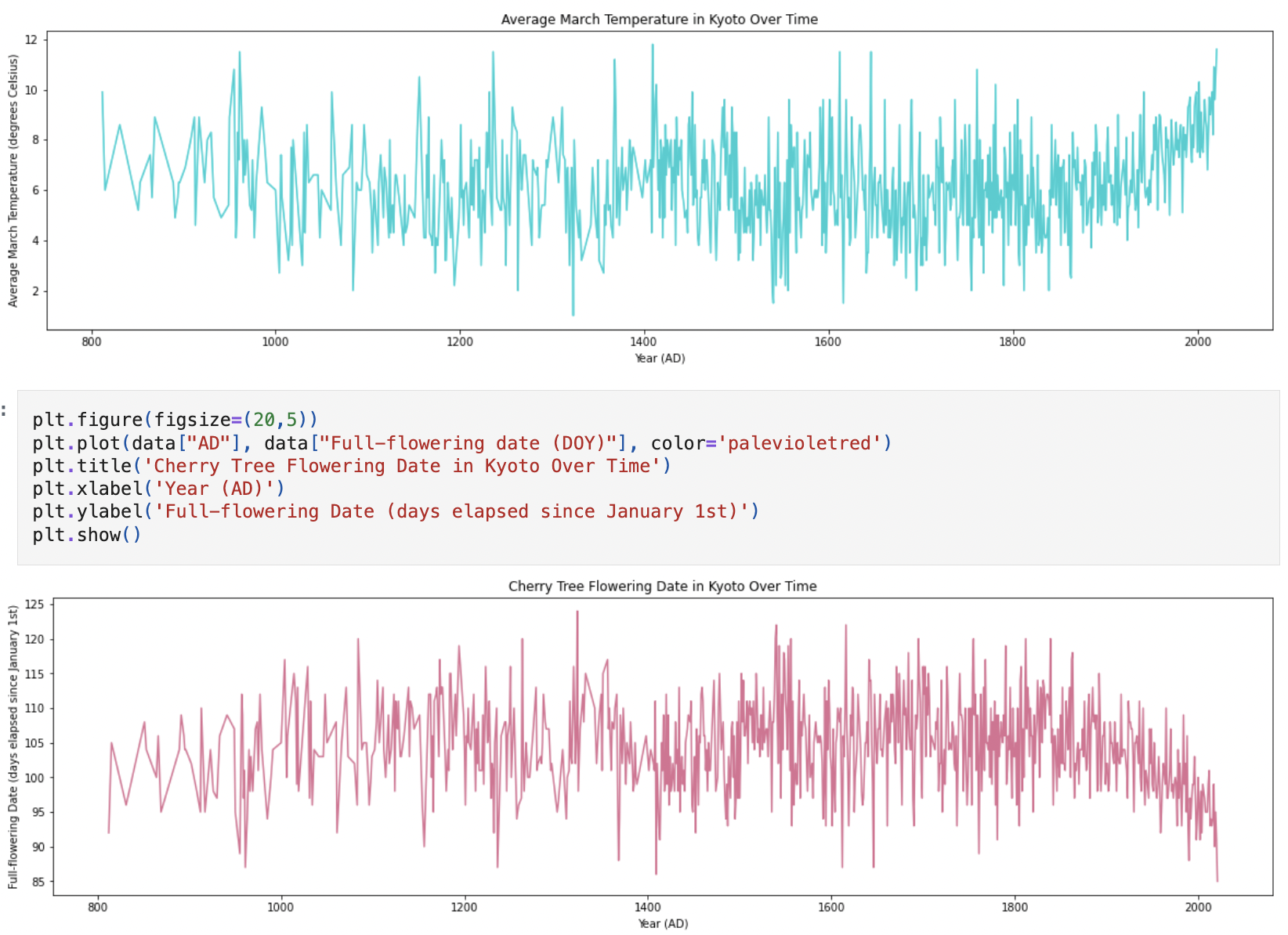Click the plt.xlabel('Year (AD)') code line
1288x935 pixels.
pyautogui.click(x=158, y=489)
